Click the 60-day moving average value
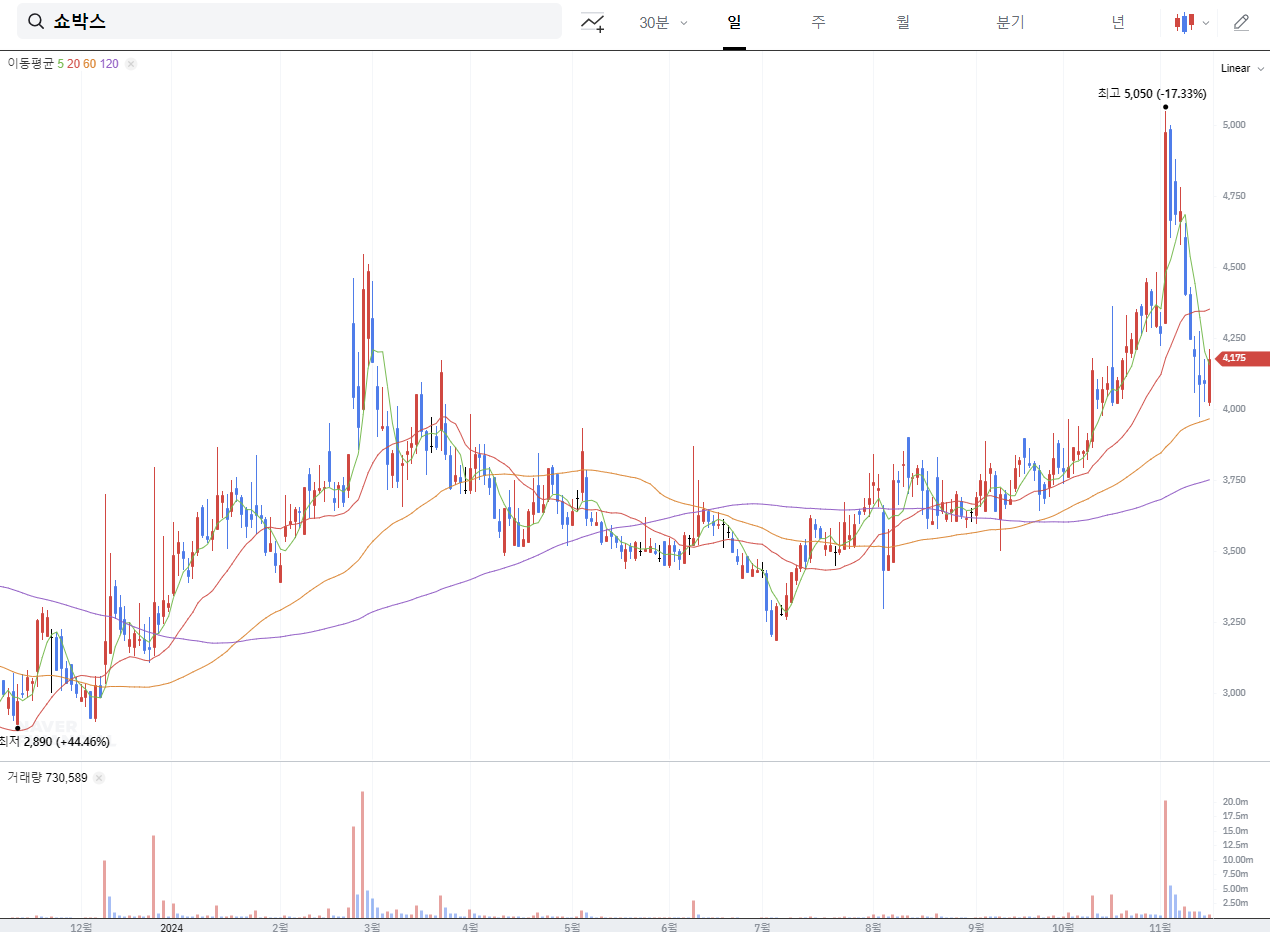Screen dimensions: 1270x932 coord(89,64)
